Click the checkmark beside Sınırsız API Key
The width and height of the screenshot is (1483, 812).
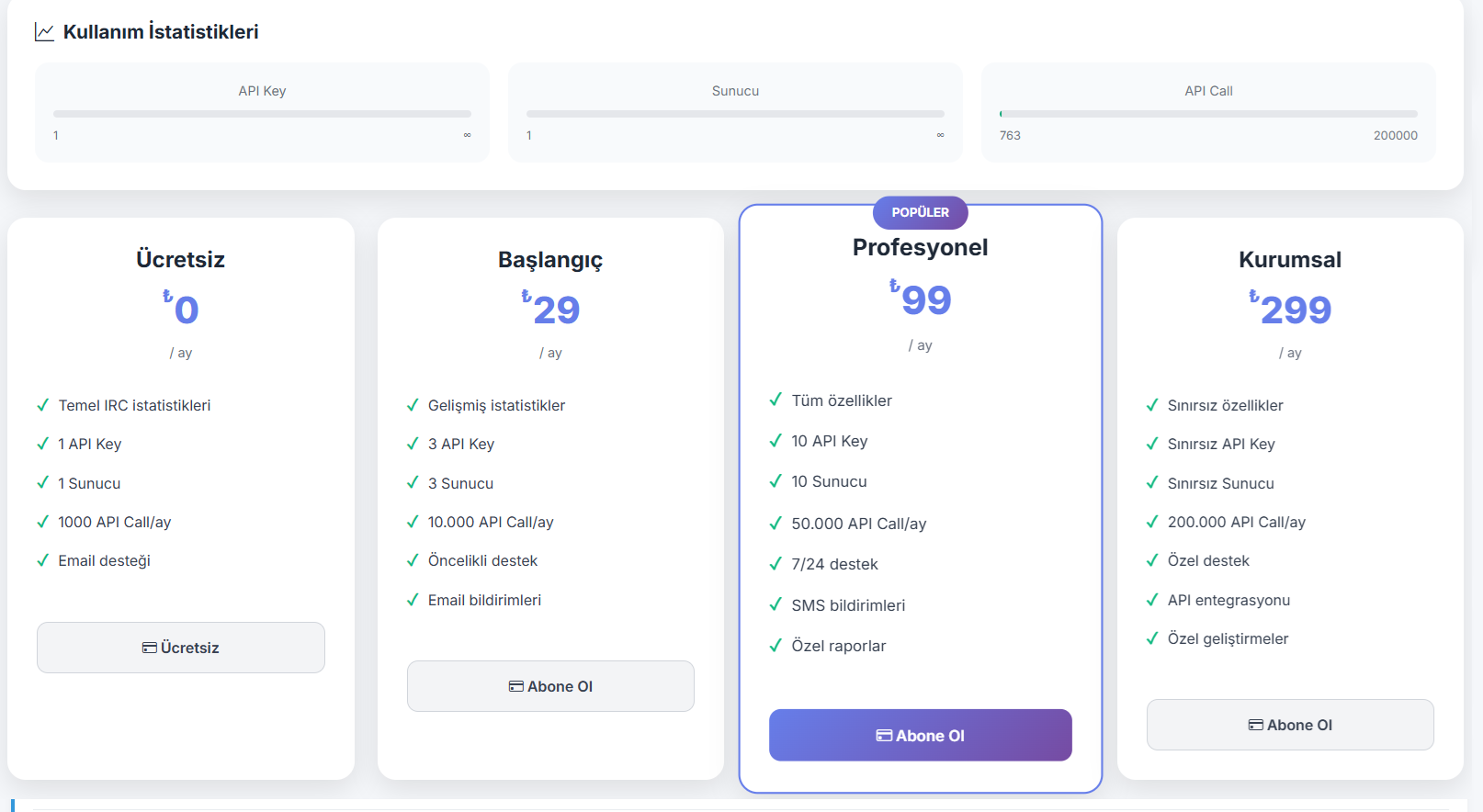pyautogui.click(x=1152, y=444)
